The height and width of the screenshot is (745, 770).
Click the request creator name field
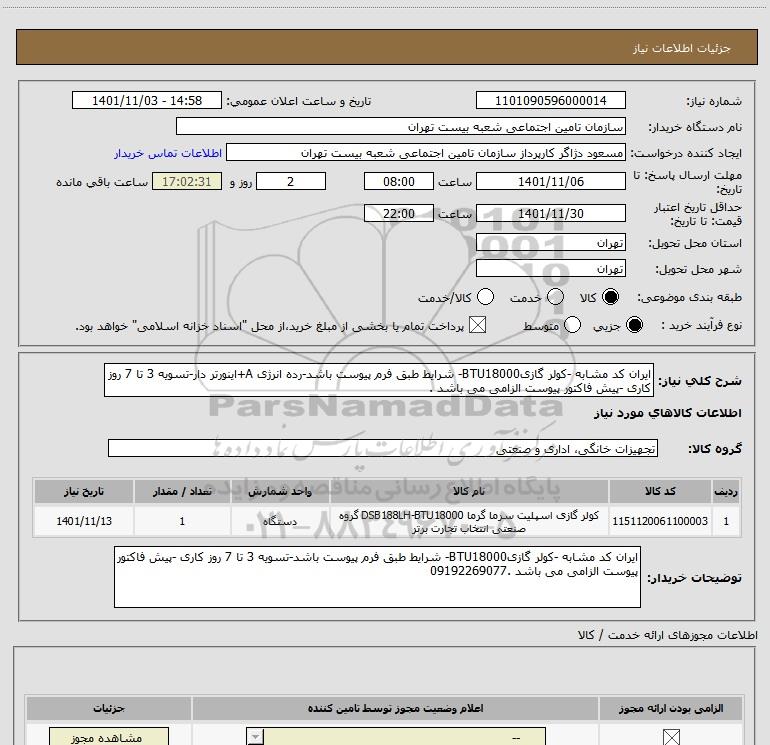tap(426, 153)
